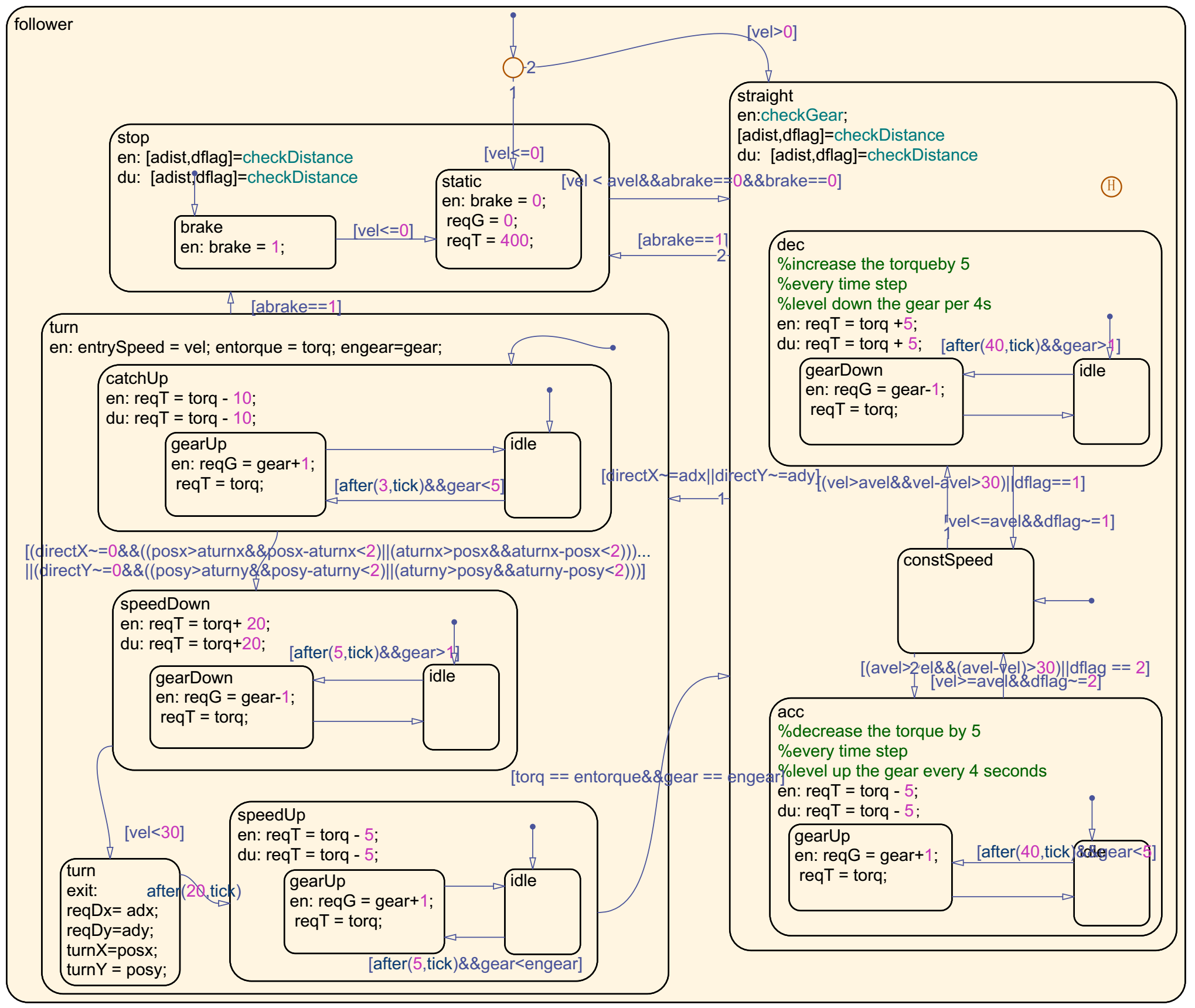
Task: Click the history junction H icon
Action: point(1111,186)
